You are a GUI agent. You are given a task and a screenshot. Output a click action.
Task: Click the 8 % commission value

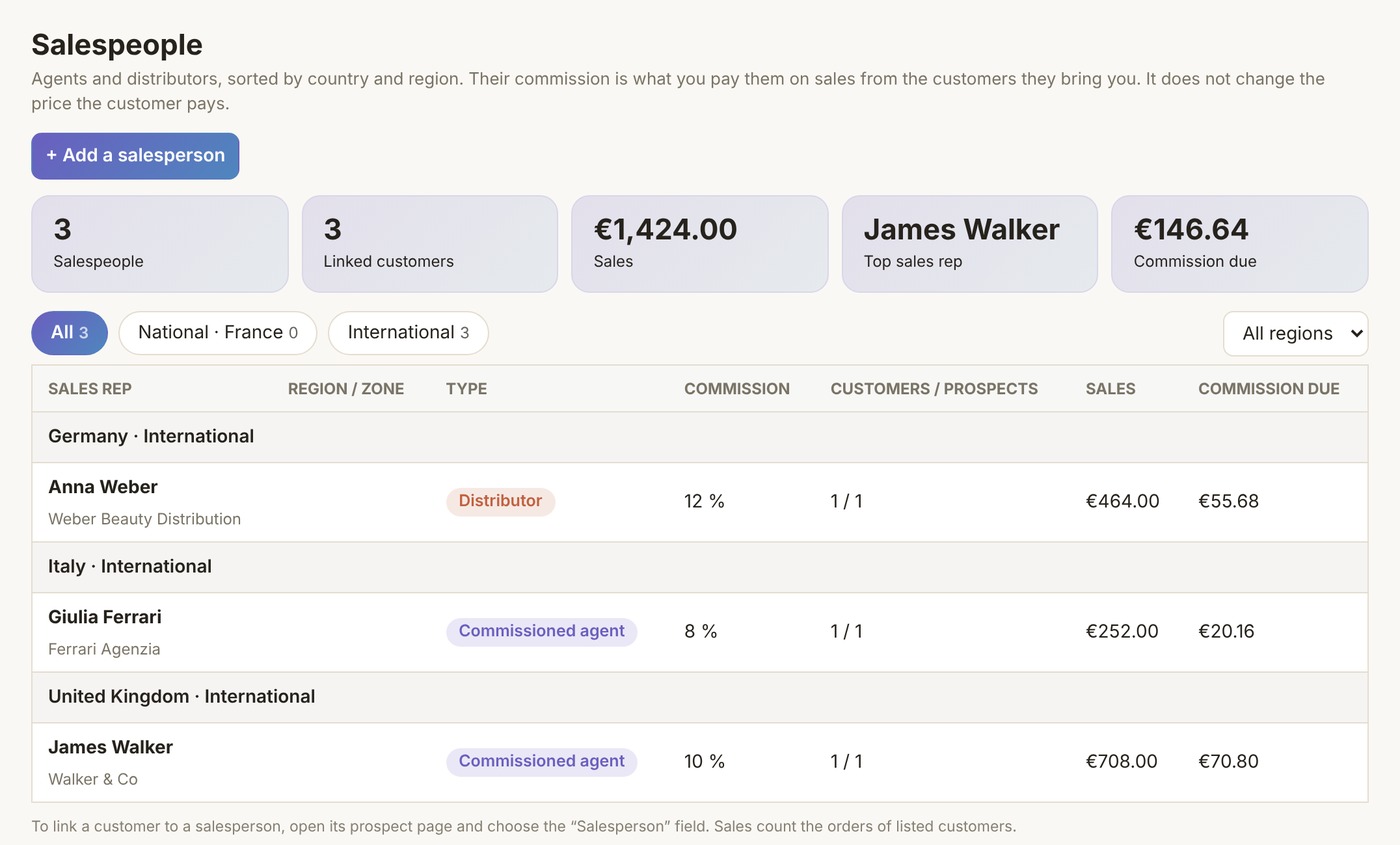(701, 631)
